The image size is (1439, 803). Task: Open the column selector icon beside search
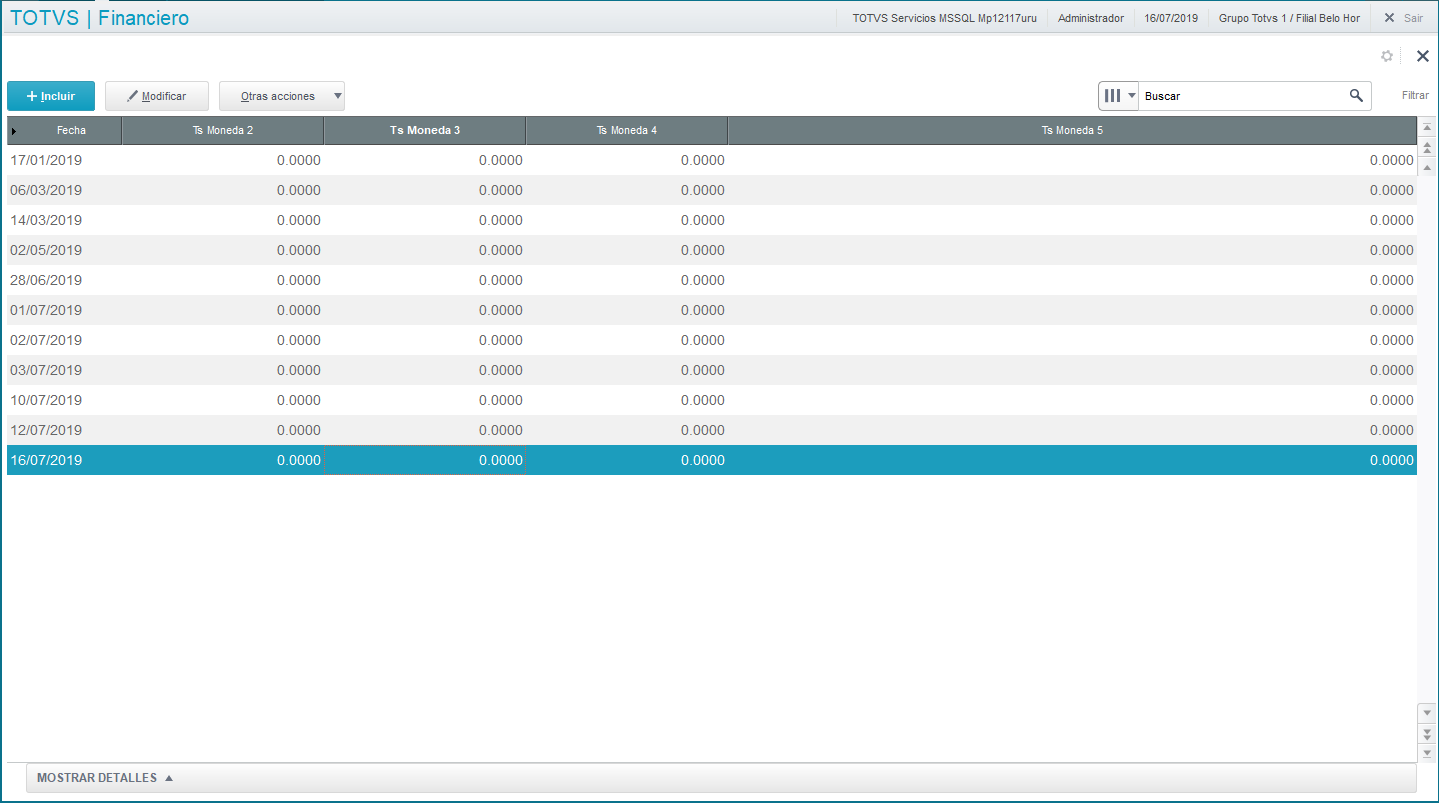coord(1112,96)
